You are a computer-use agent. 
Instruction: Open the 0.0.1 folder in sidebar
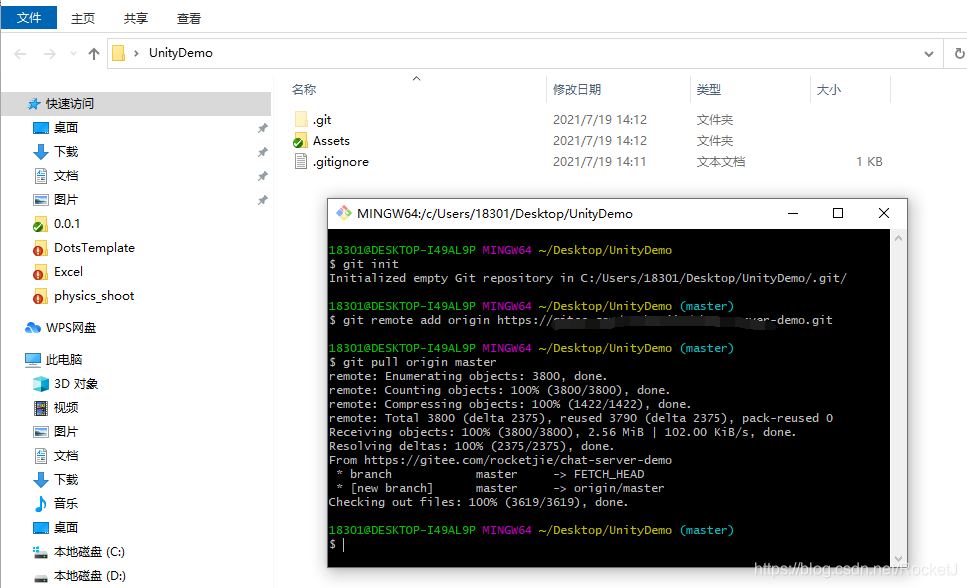(x=67, y=224)
